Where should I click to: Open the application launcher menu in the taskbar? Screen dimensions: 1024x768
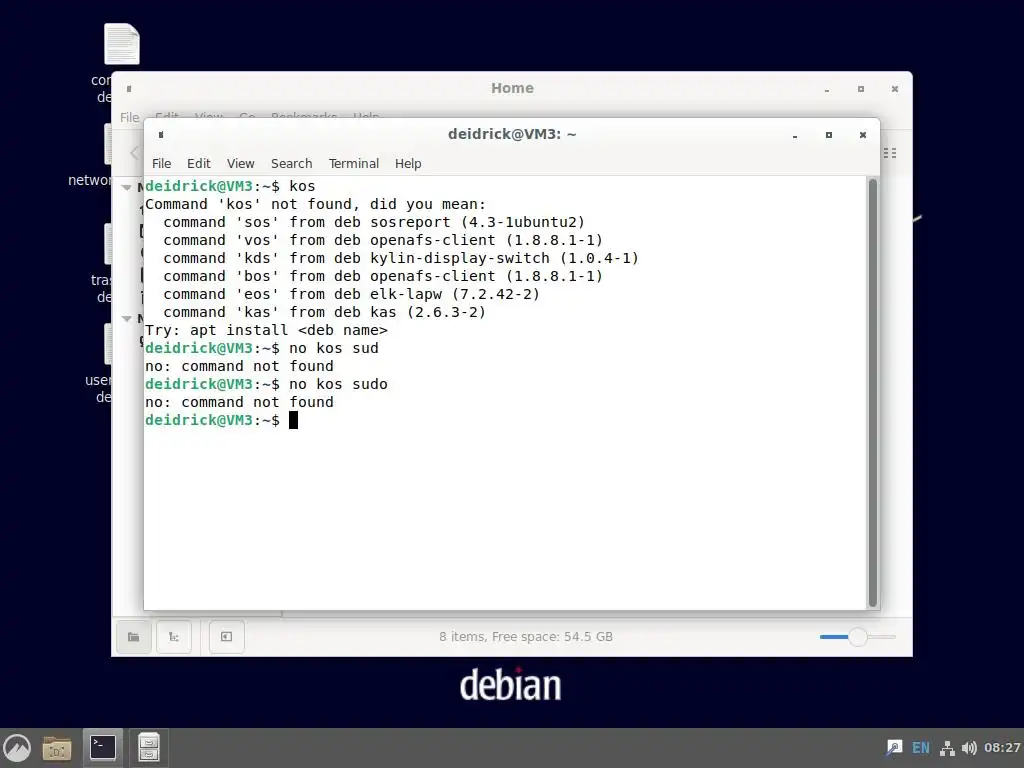coord(18,748)
